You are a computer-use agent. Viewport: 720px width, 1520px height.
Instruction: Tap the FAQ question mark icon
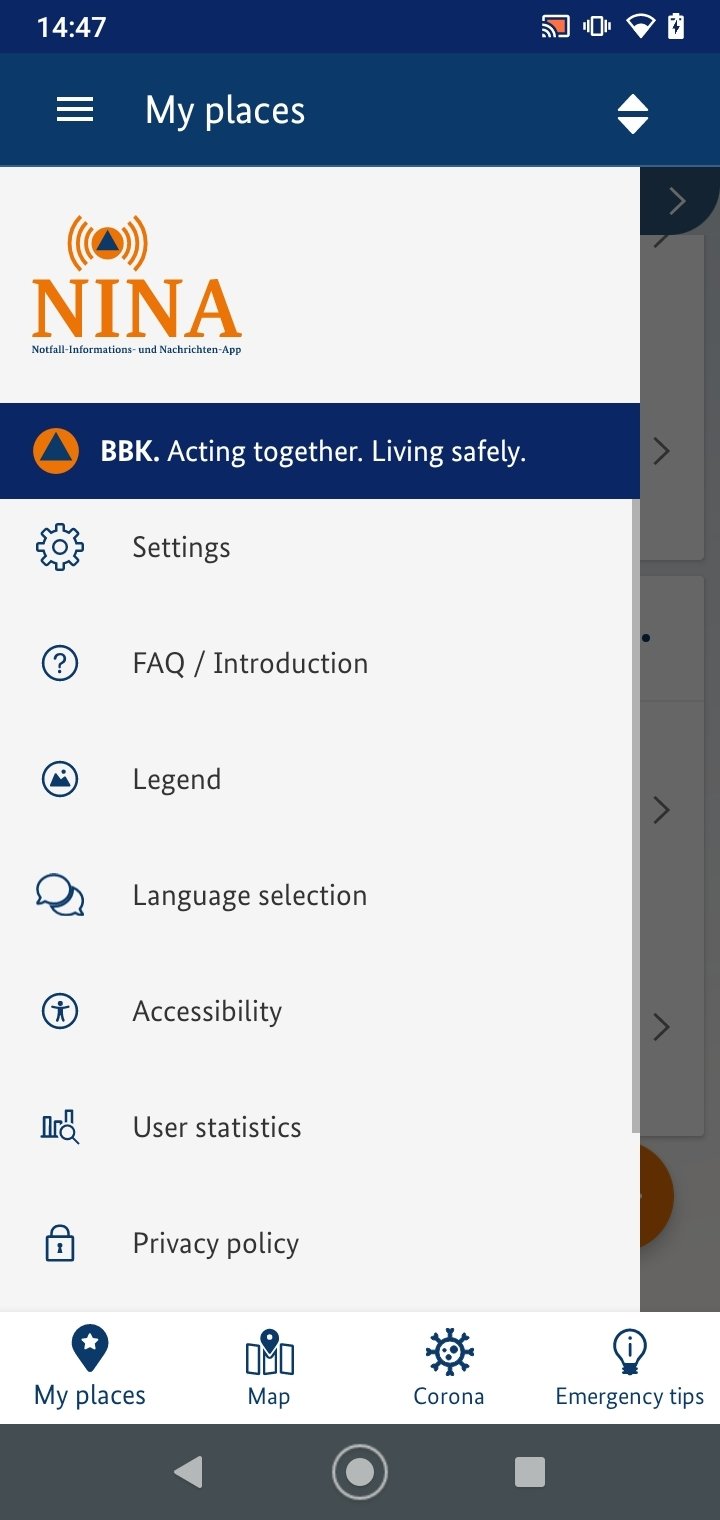(60, 663)
